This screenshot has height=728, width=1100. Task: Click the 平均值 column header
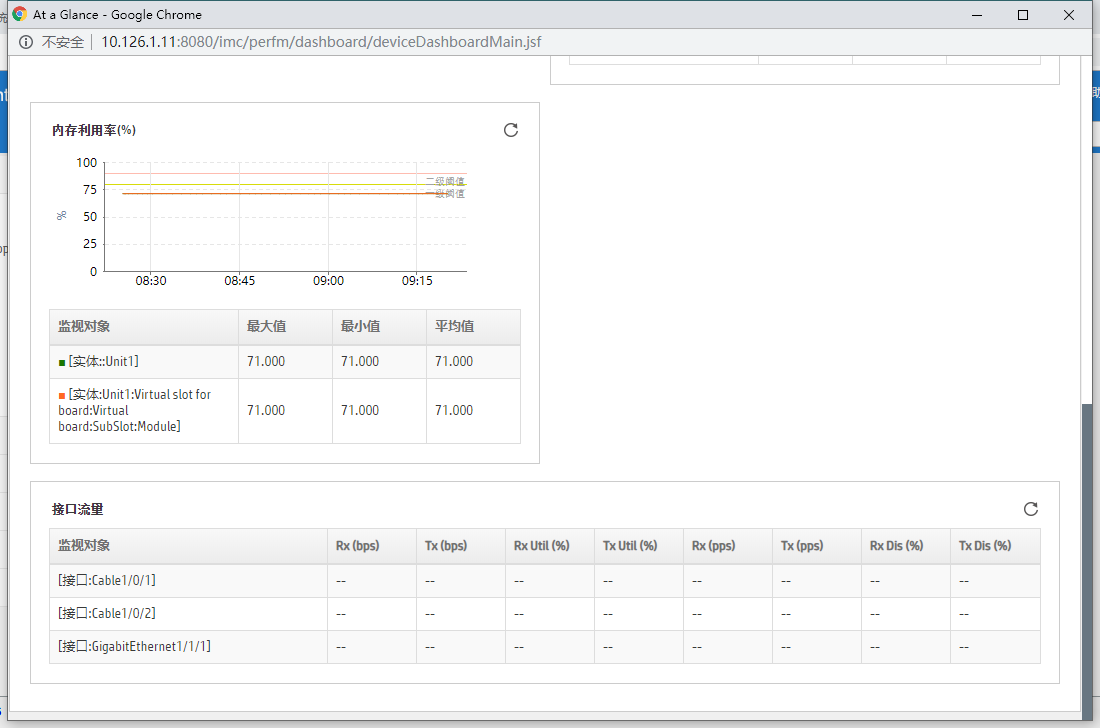point(454,327)
